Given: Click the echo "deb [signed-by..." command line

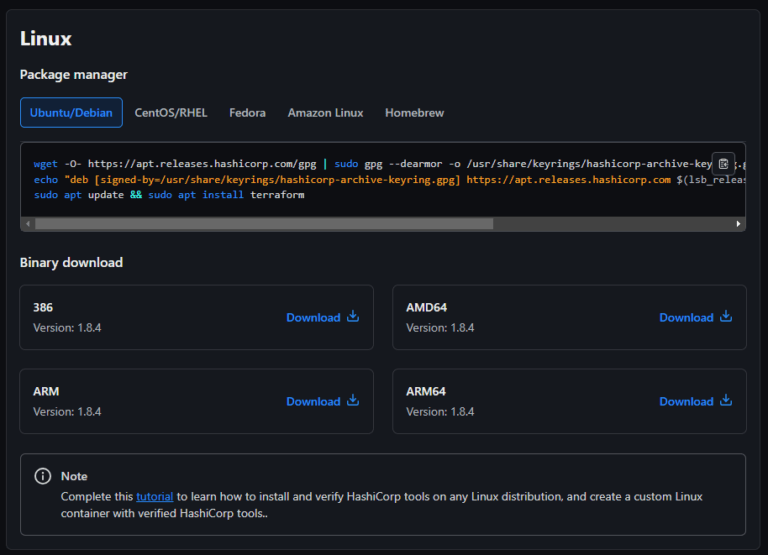Looking at the screenshot, I should click(x=389, y=180).
